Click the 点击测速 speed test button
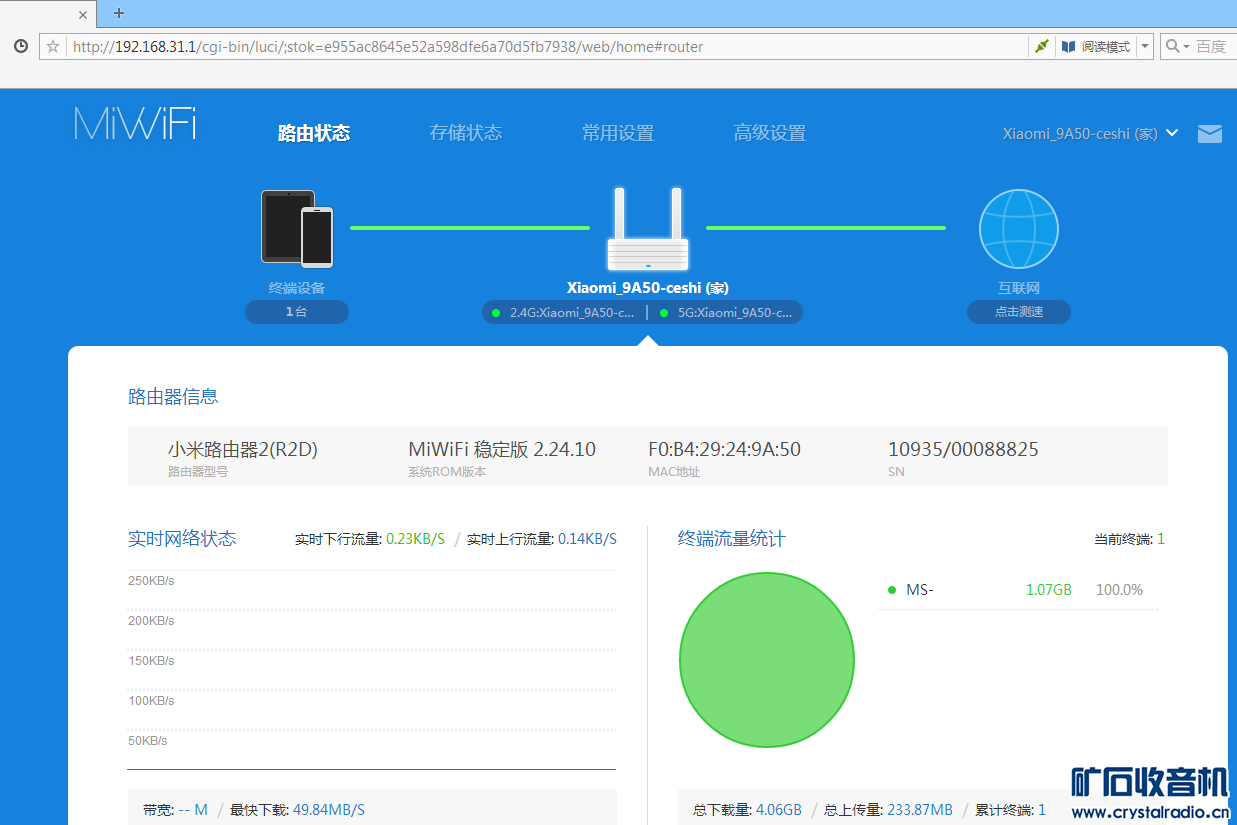Image resolution: width=1237 pixels, height=825 pixels. 1018,312
